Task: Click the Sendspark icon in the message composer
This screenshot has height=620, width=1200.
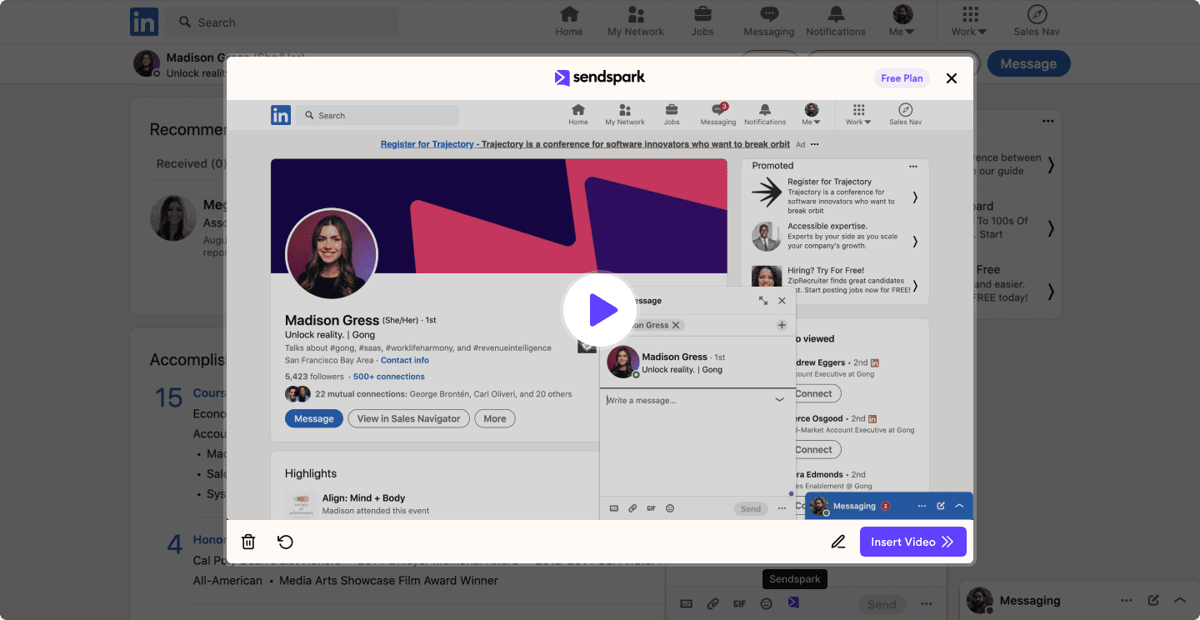Action: [793, 603]
